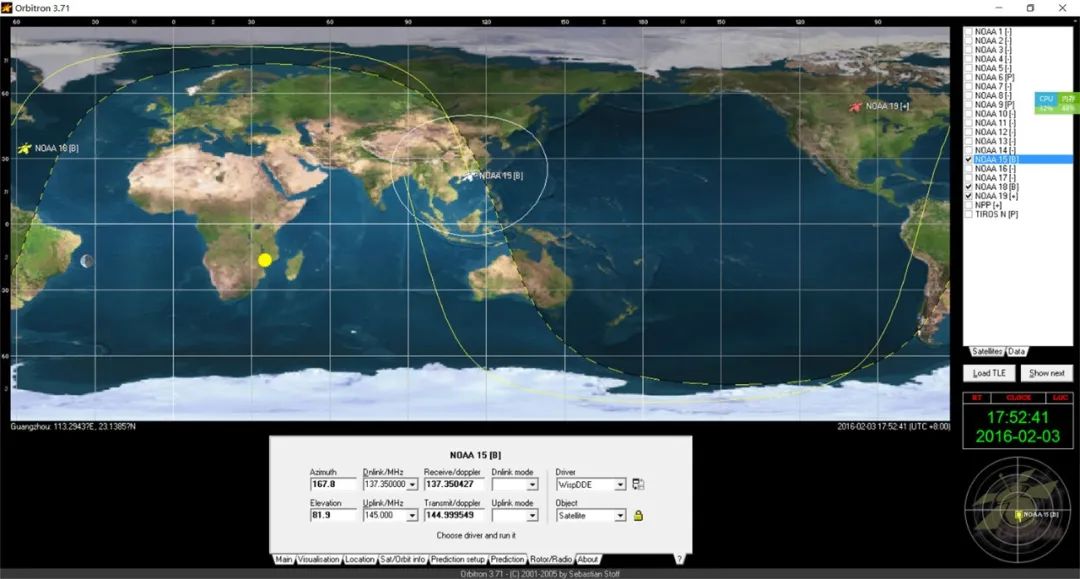Open the About tab
This screenshot has width=1080, height=579.
point(588,559)
